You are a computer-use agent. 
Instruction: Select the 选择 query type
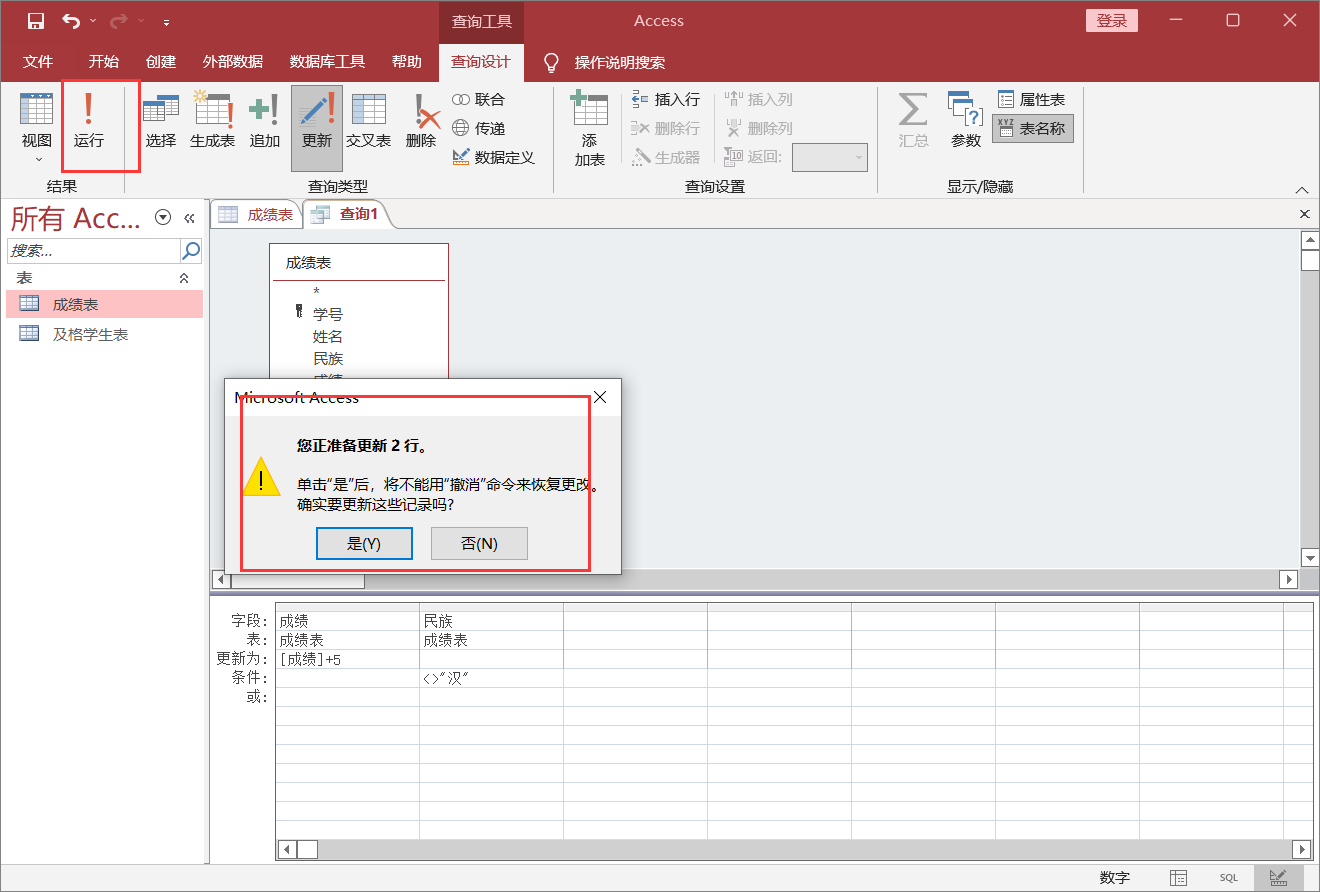[160, 120]
